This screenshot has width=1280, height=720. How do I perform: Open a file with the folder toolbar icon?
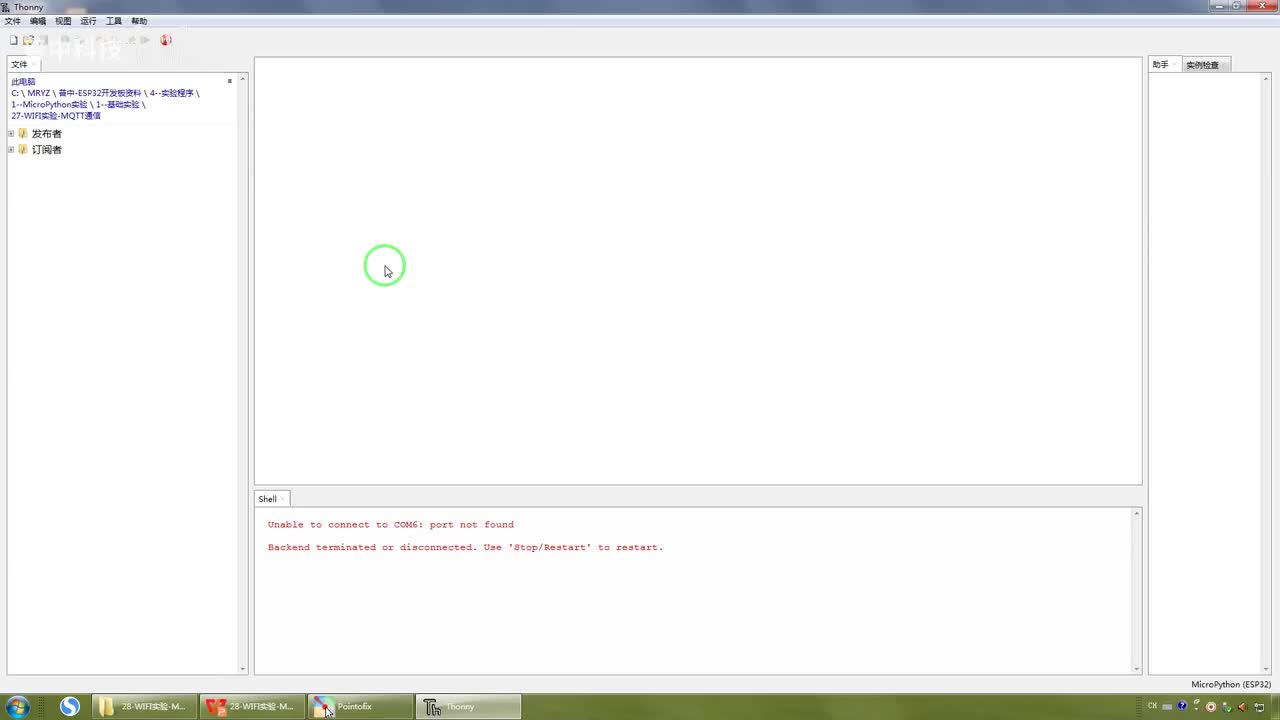pyautogui.click(x=28, y=40)
